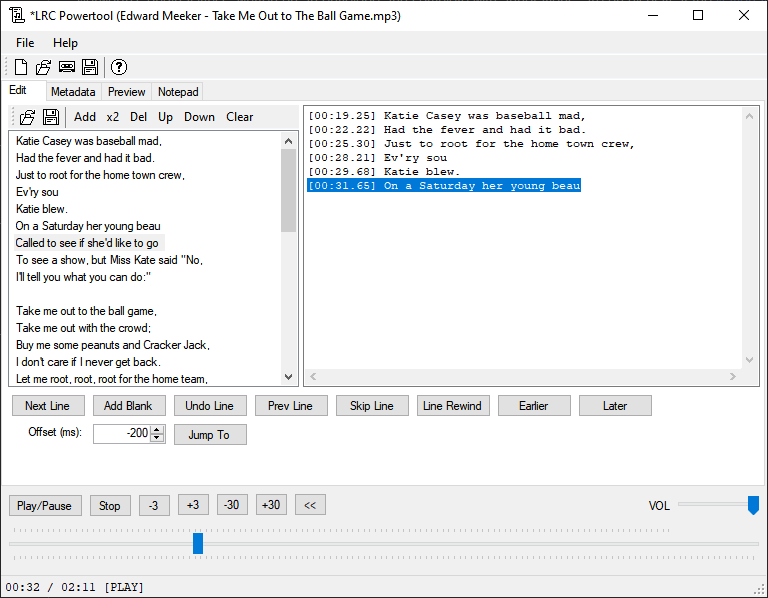Click lyrics list scrollbar up arrow

[288, 141]
